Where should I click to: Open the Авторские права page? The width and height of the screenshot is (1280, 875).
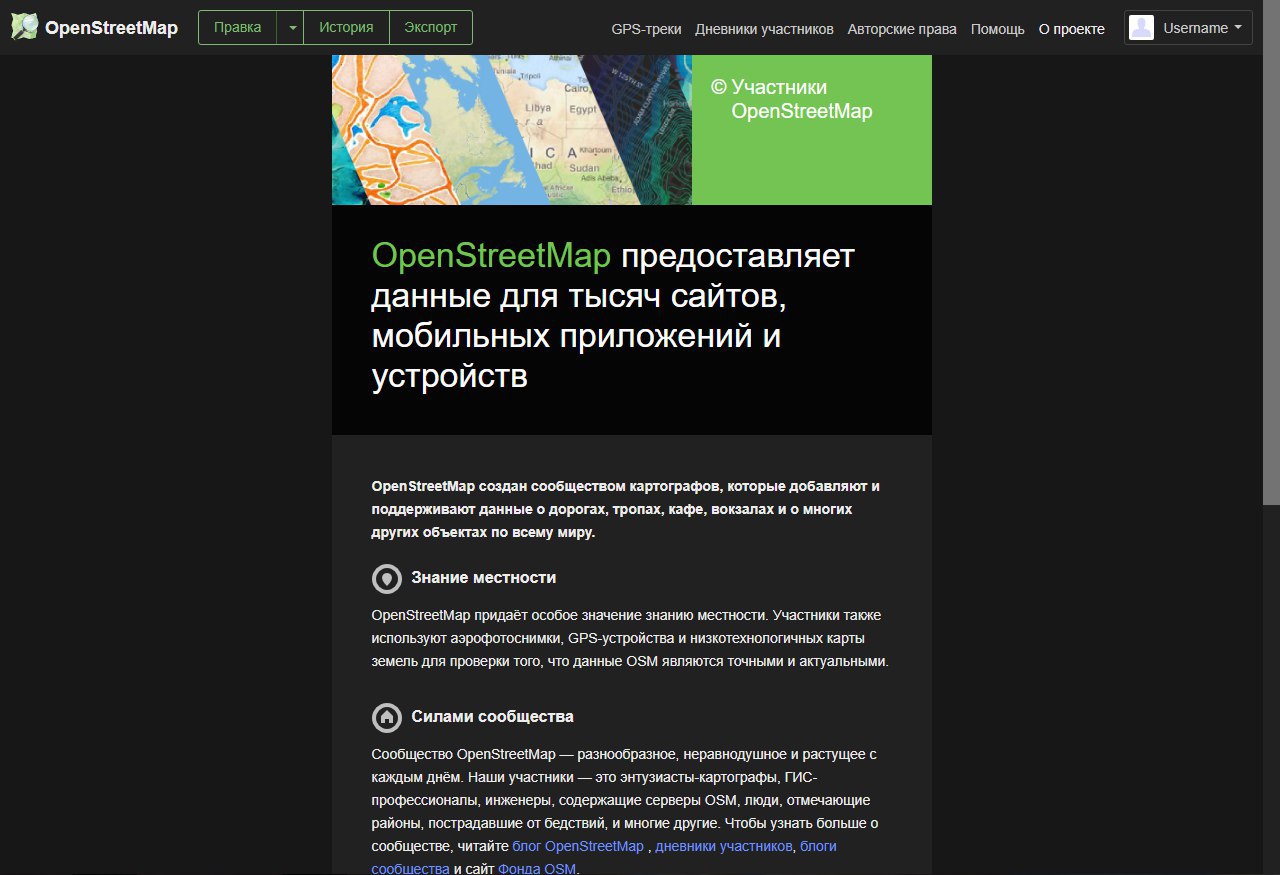coord(902,29)
